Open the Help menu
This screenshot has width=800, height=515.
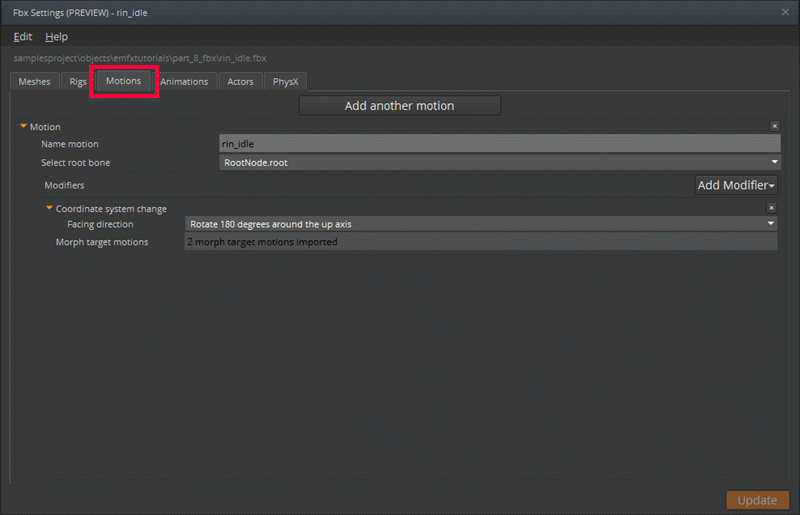click(57, 36)
